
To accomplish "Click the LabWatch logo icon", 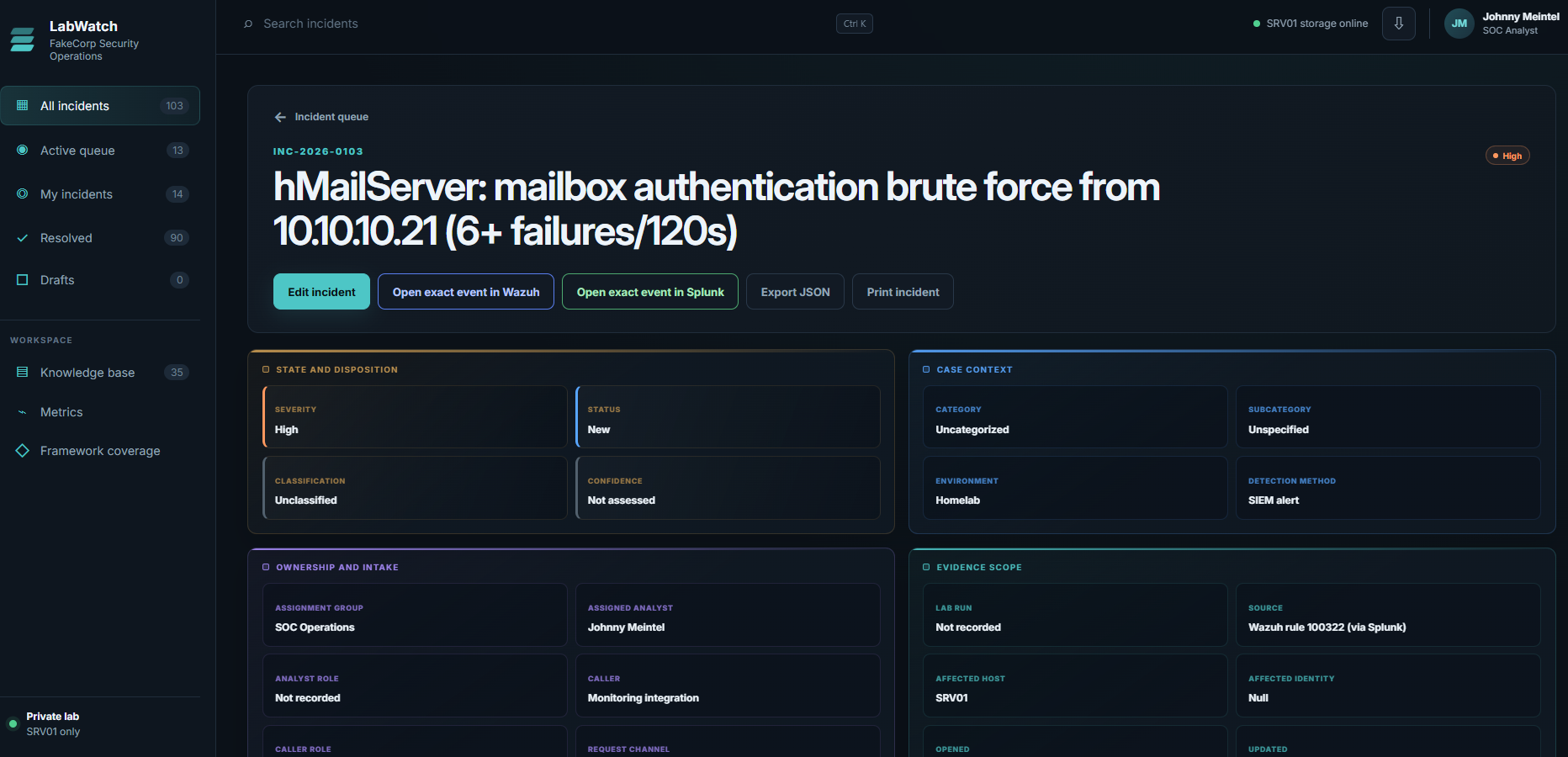I will [x=23, y=39].
